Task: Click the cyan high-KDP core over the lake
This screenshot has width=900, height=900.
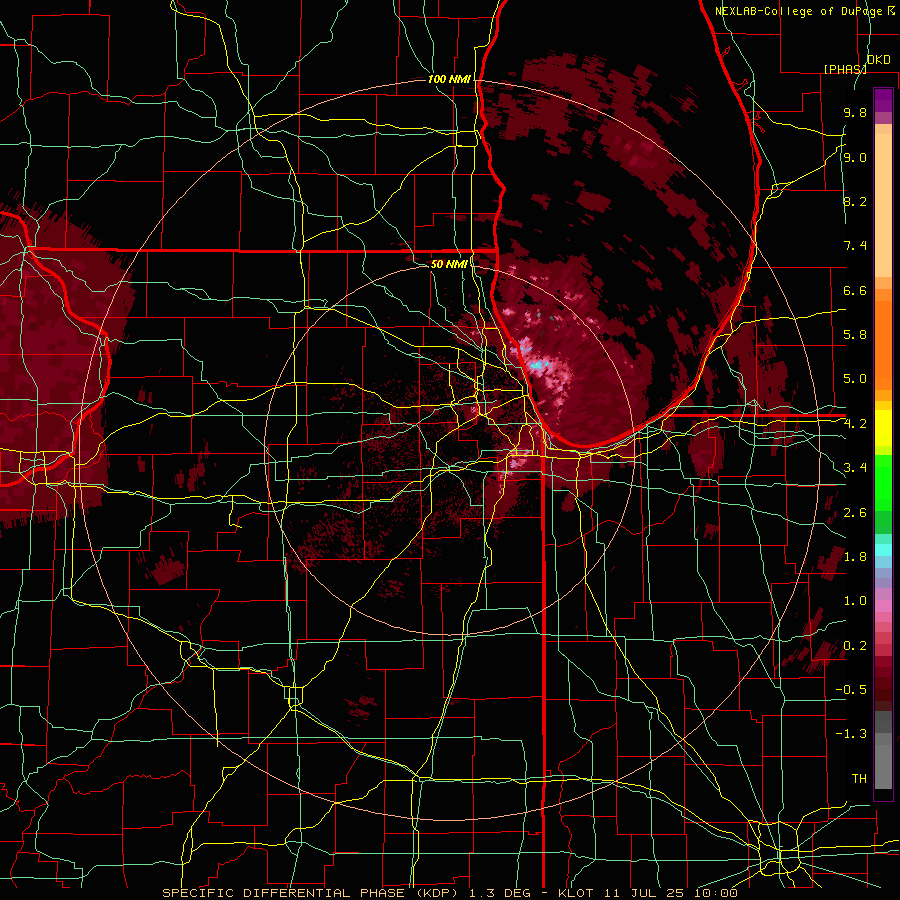Action: [538, 365]
